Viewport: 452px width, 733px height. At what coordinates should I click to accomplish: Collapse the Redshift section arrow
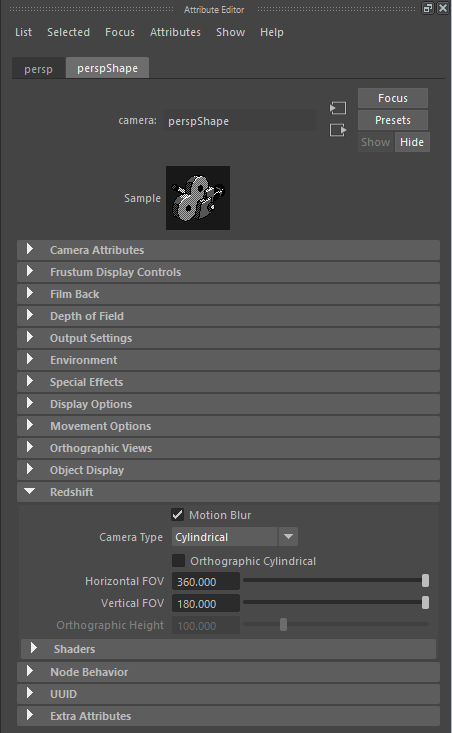click(x=29, y=492)
